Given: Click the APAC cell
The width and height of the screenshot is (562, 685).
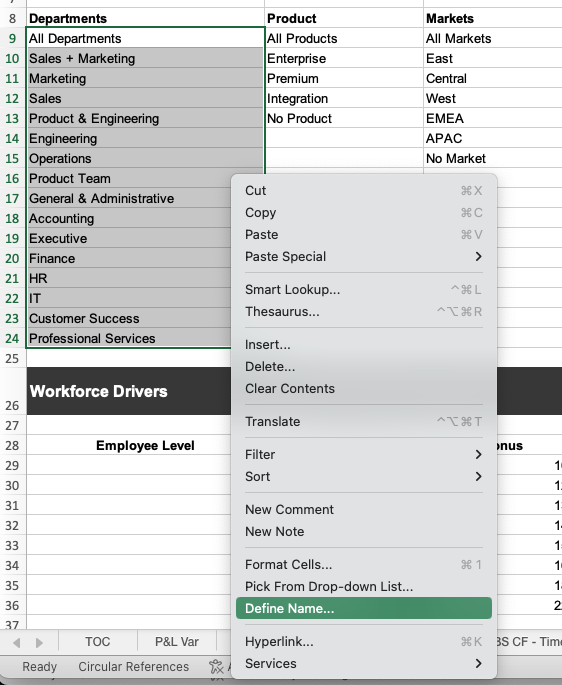Looking at the screenshot, I should point(493,138).
